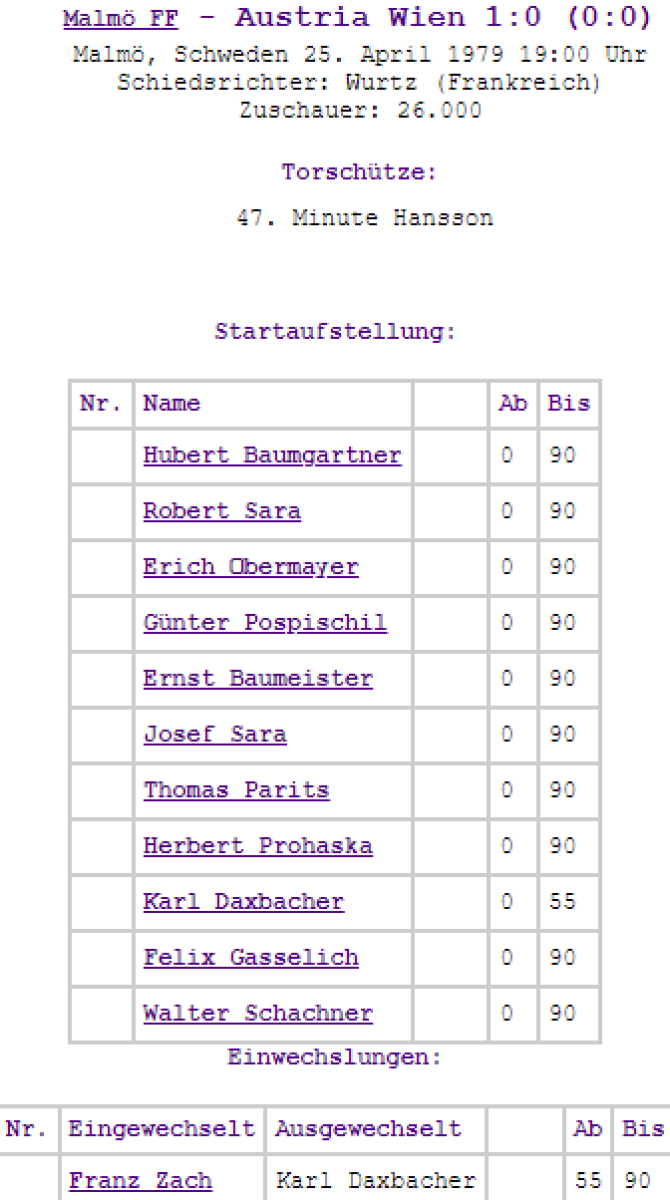This screenshot has width=670, height=1200.
Task: Click the Torschütze heading
Action: [x=359, y=172]
